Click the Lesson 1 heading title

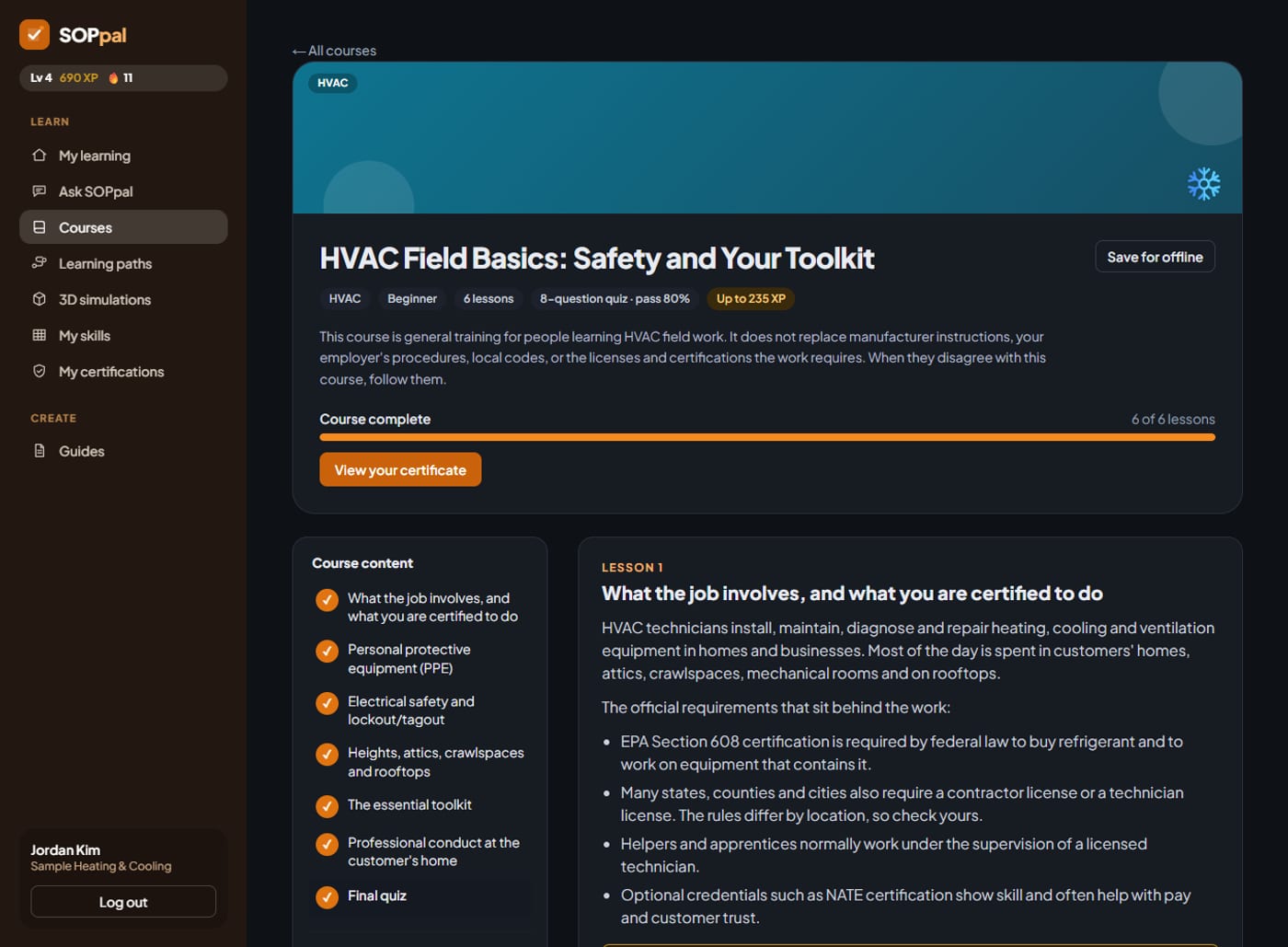pos(852,594)
